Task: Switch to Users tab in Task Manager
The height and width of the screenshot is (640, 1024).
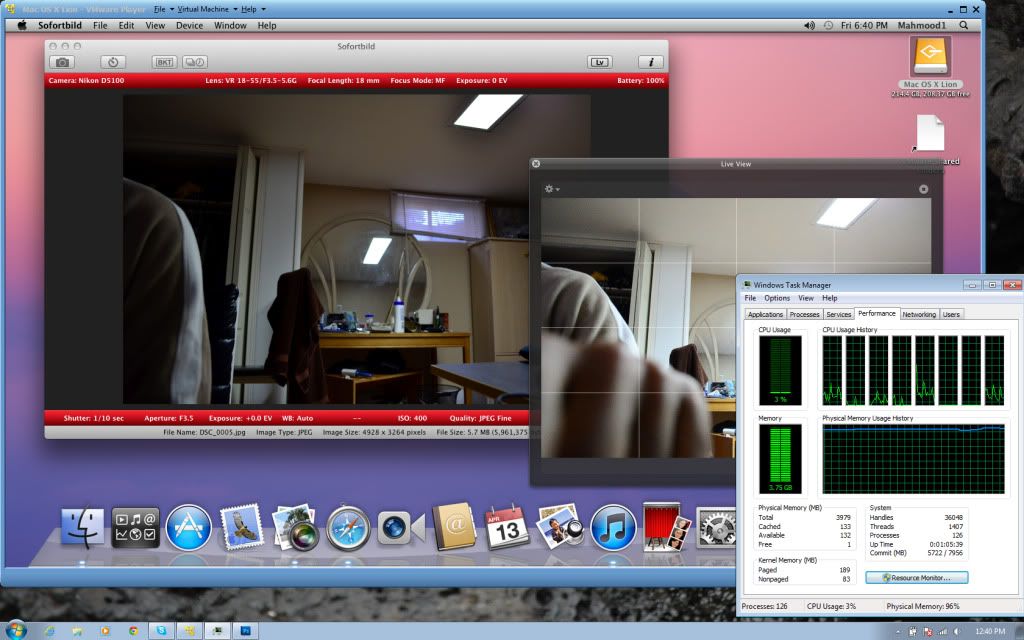Action: click(x=951, y=314)
